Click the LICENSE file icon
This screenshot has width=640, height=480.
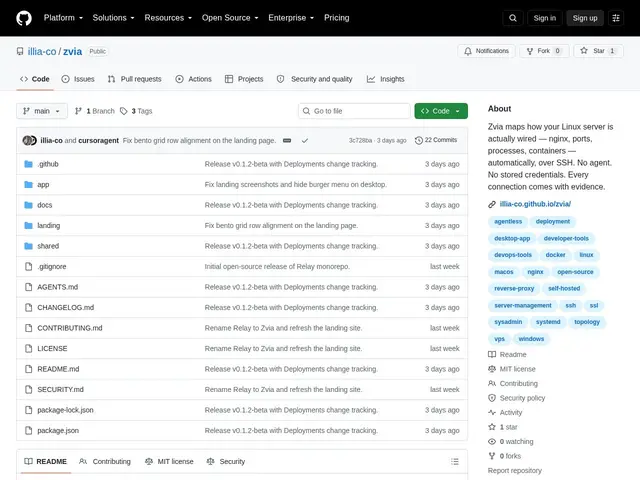28,349
